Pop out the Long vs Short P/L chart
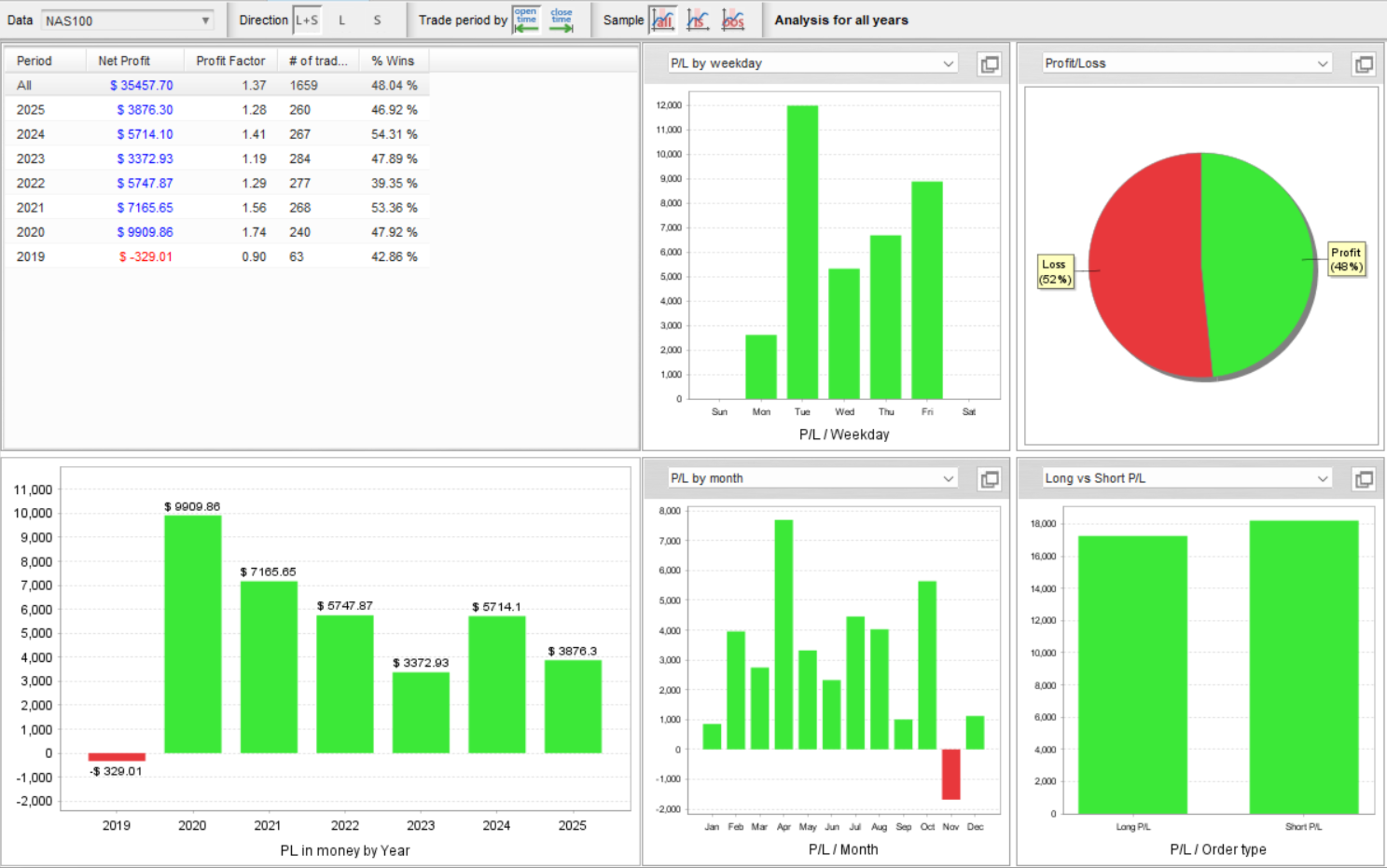1387x868 pixels. click(1364, 478)
